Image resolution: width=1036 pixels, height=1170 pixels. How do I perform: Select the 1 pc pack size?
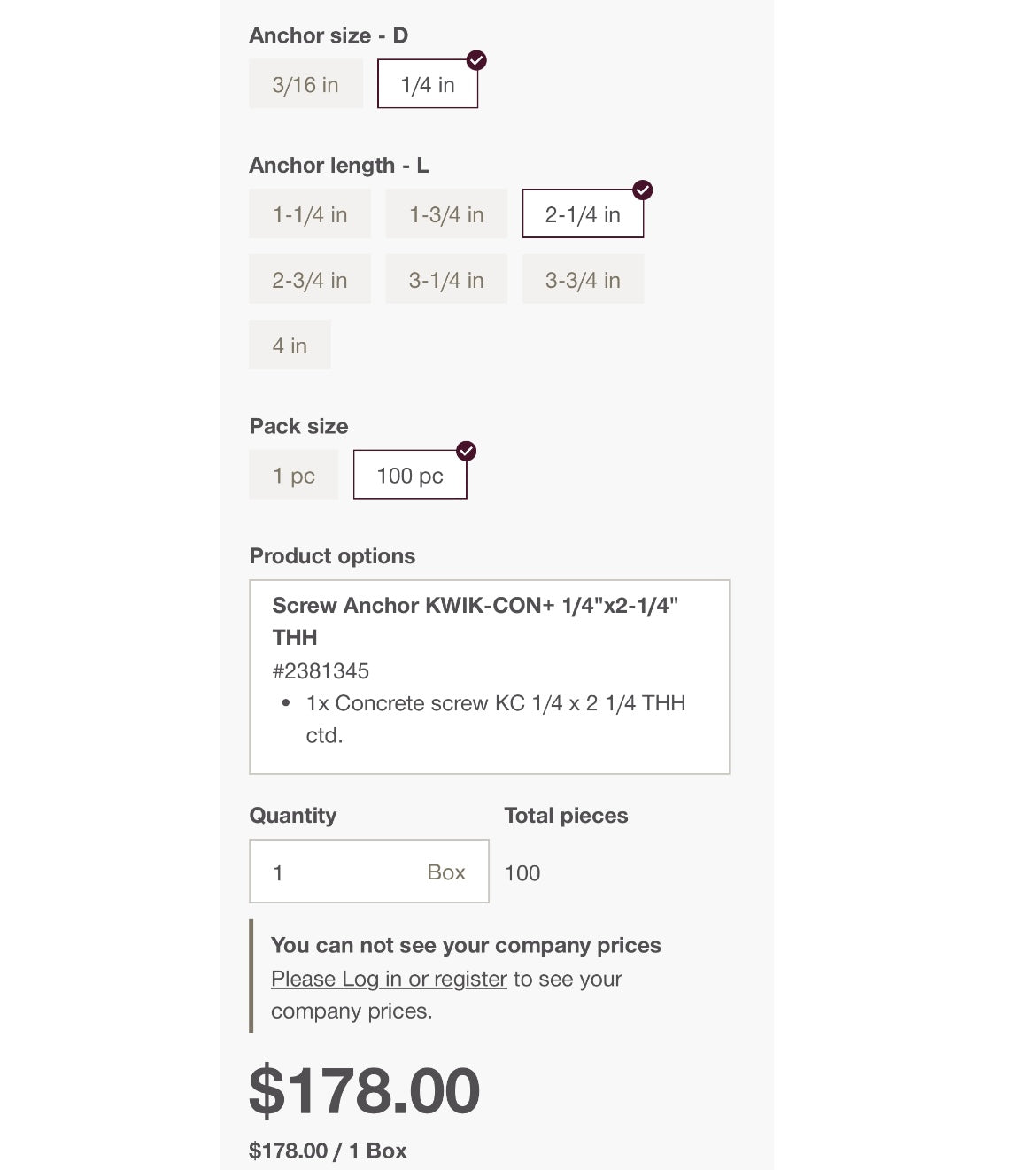[x=294, y=476]
